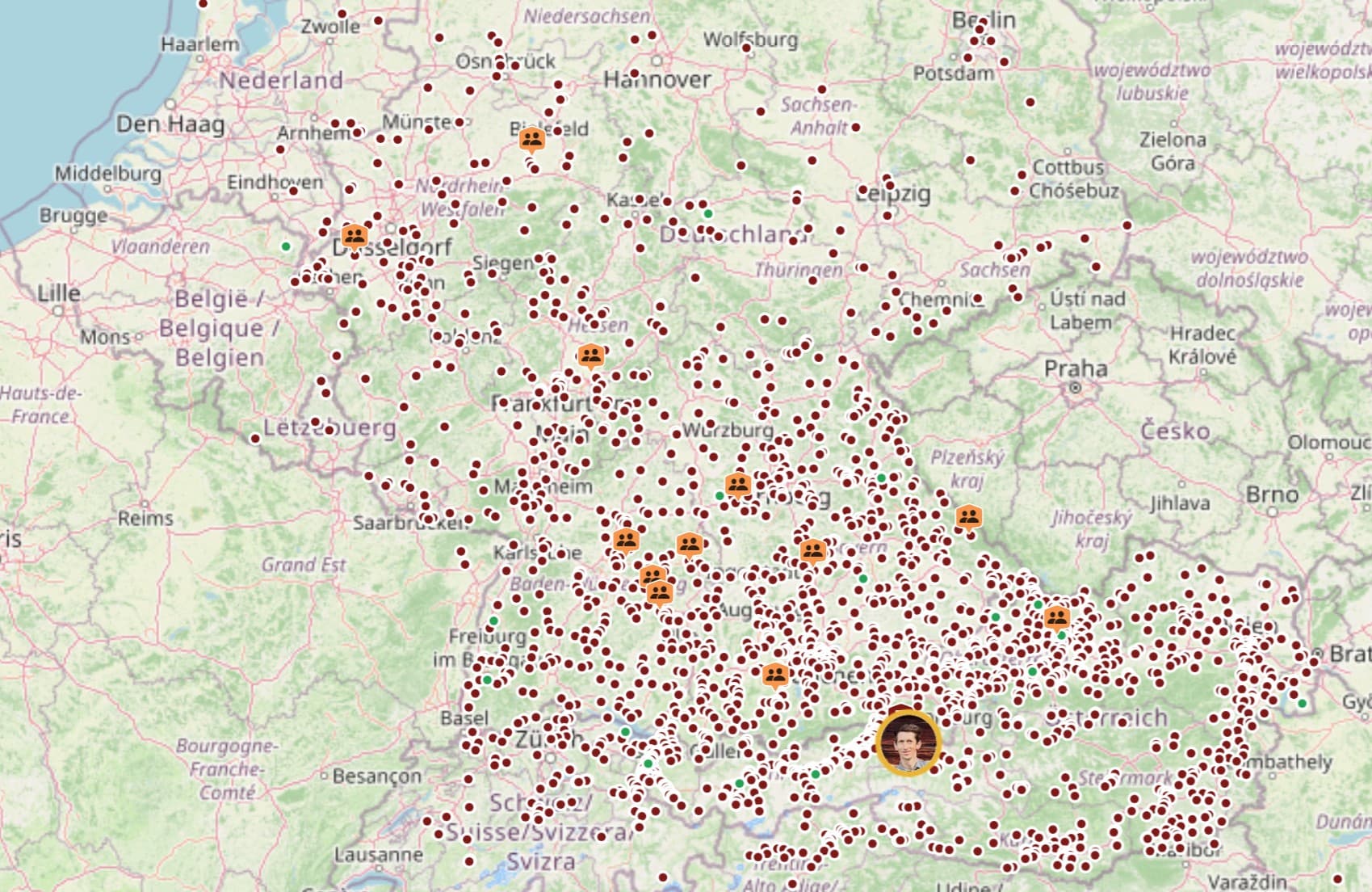Select green dot right of Vlaanderen label
The image size is (1372, 892).
(x=286, y=246)
